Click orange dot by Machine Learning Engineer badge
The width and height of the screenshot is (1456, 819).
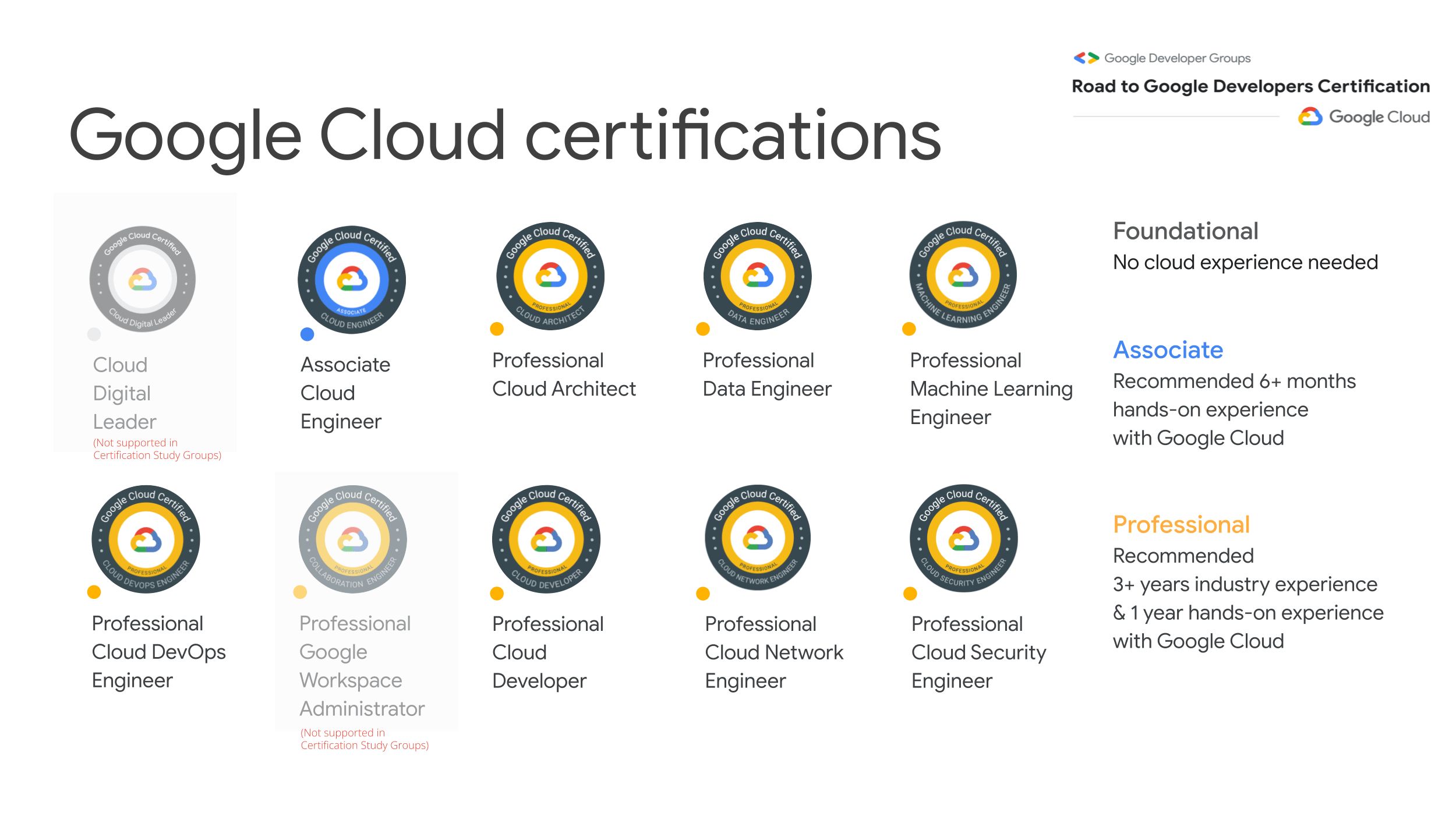click(x=909, y=329)
